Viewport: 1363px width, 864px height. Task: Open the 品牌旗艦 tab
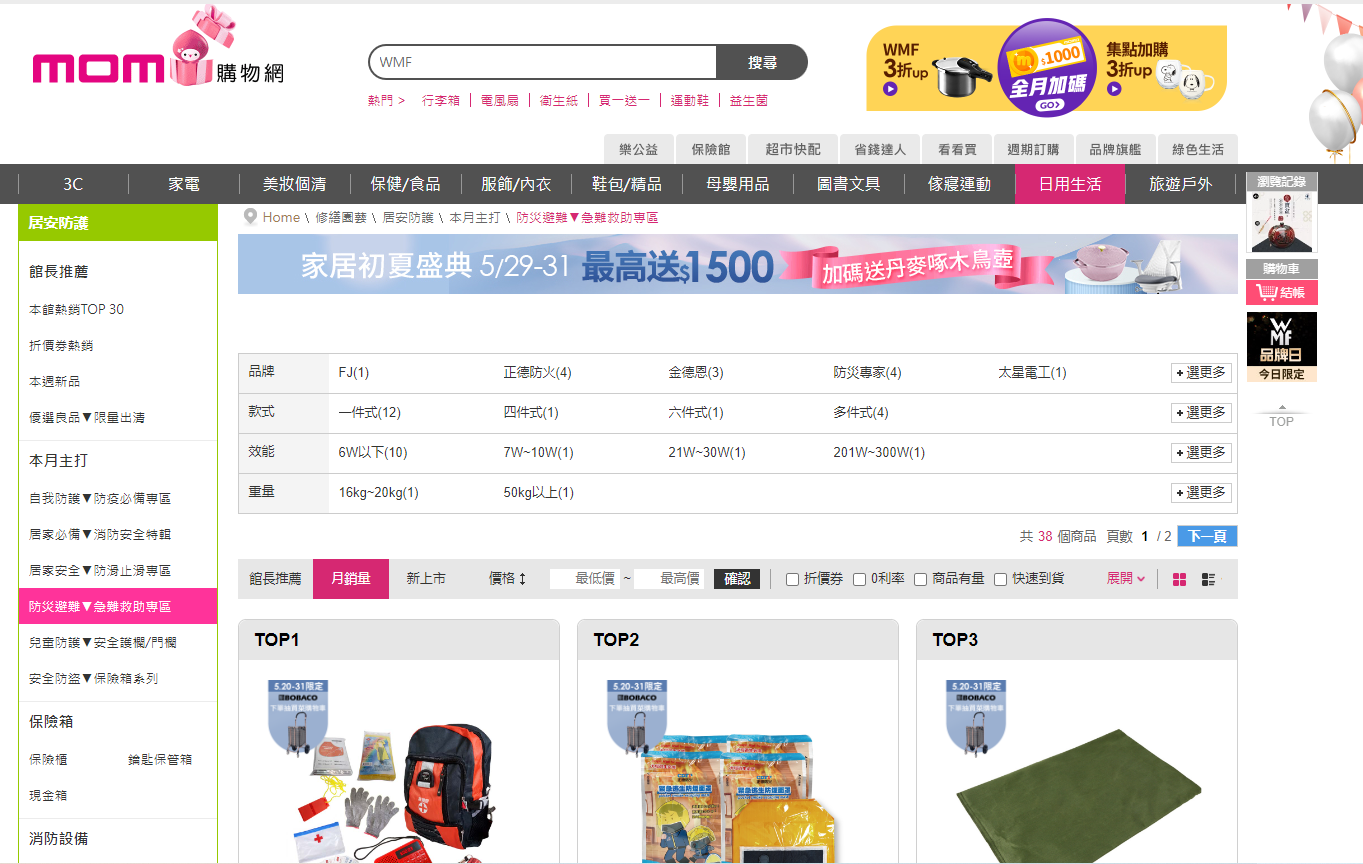click(1115, 149)
